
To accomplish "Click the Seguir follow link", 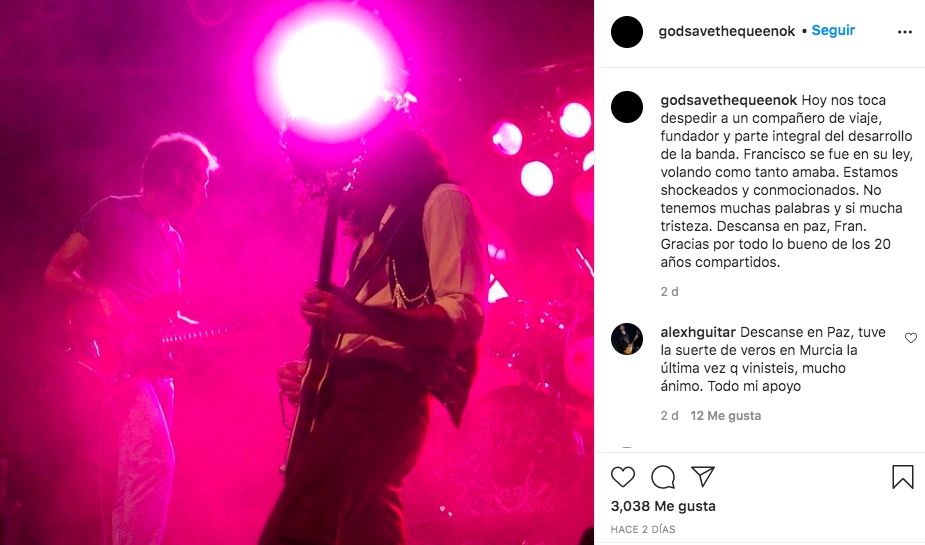I will [833, 30].
